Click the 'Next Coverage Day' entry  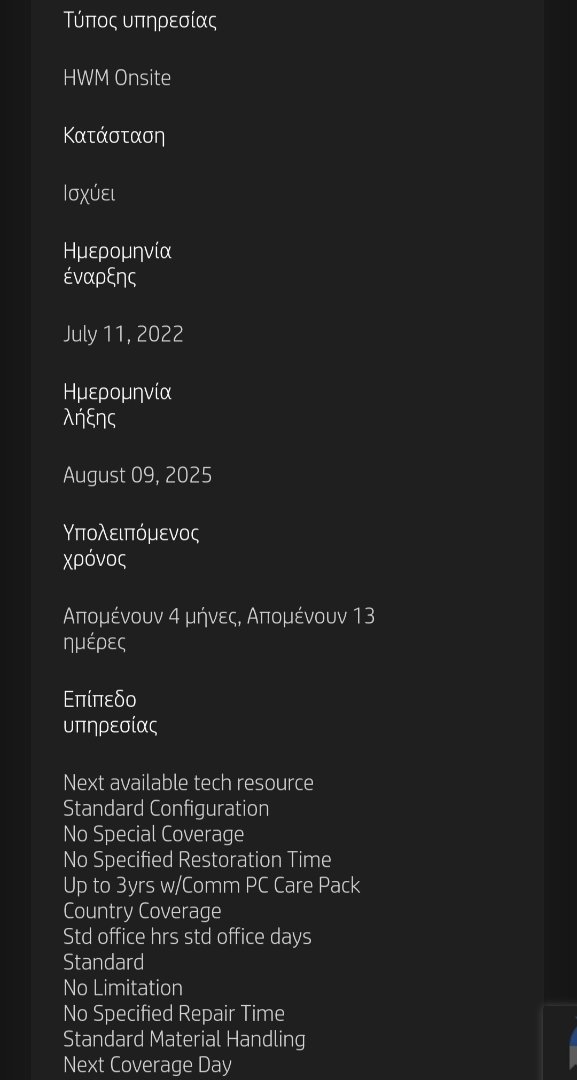147,1065
